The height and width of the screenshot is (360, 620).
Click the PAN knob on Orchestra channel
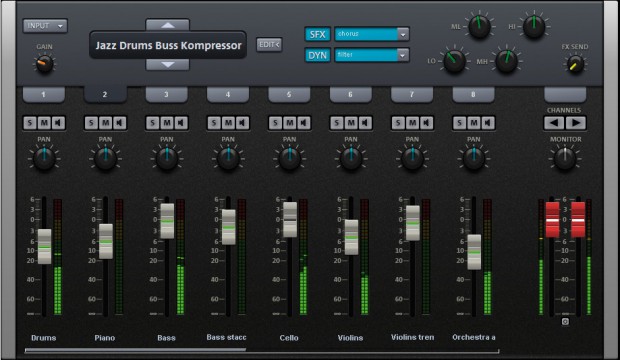(x=474, y=158)
